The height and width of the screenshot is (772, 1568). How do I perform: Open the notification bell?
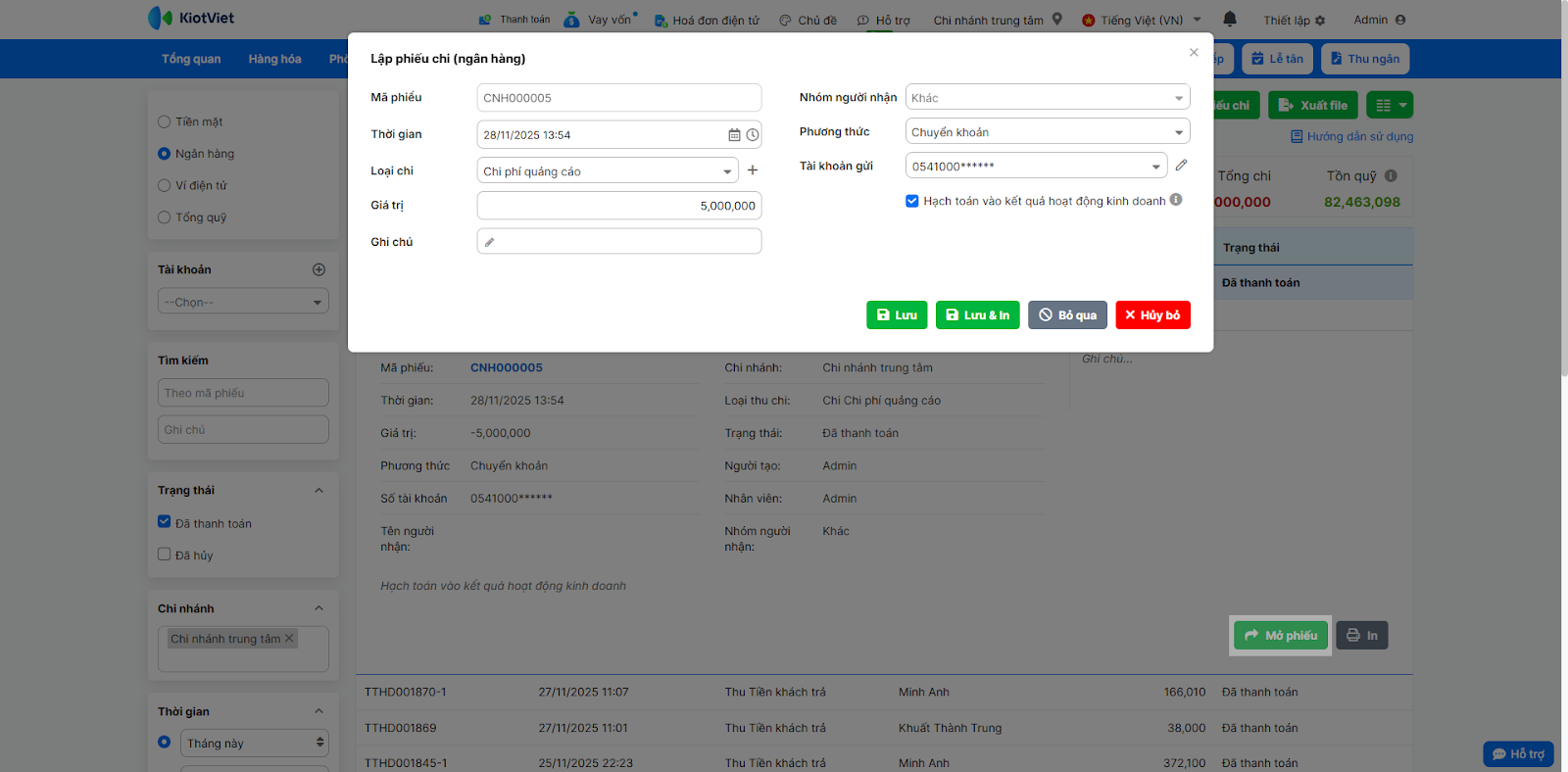(1230, 20)
